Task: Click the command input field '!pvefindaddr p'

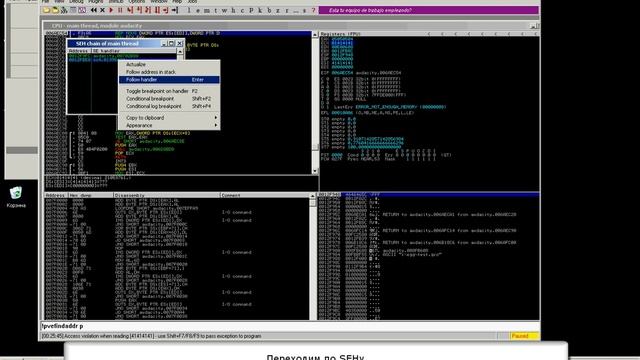Action: pos(290,326)
